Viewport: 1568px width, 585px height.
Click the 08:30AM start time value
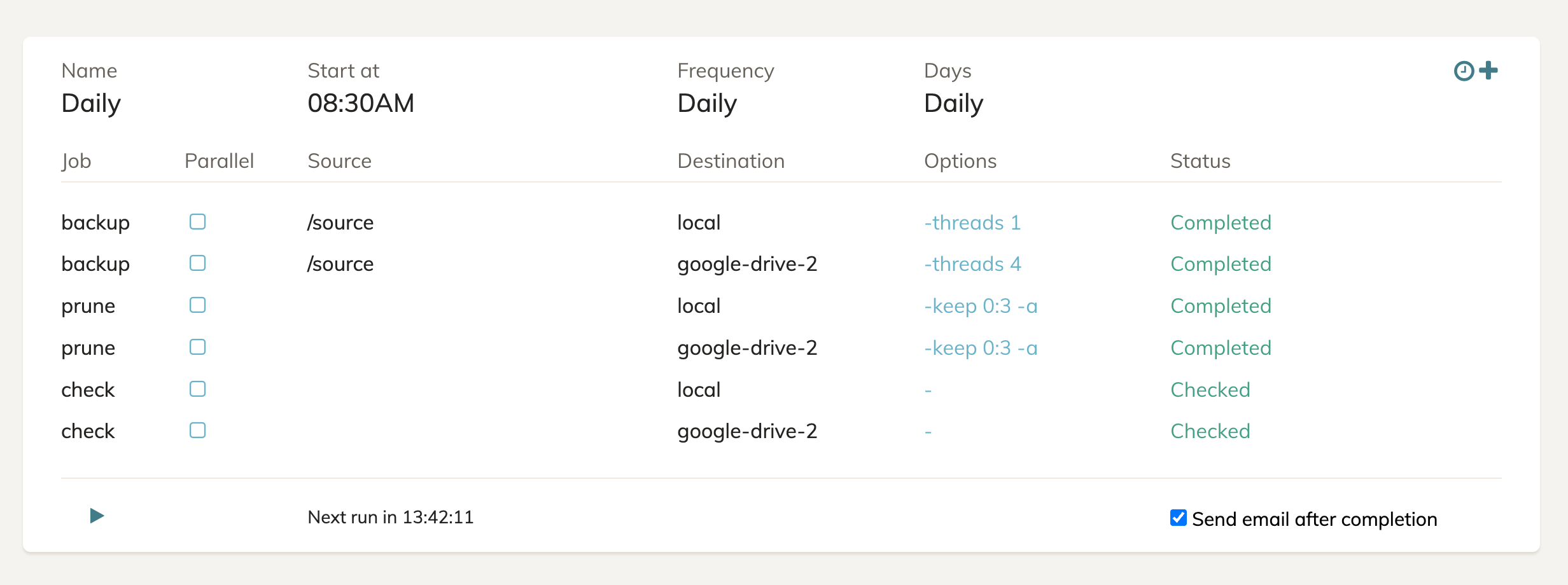point(360,103)
